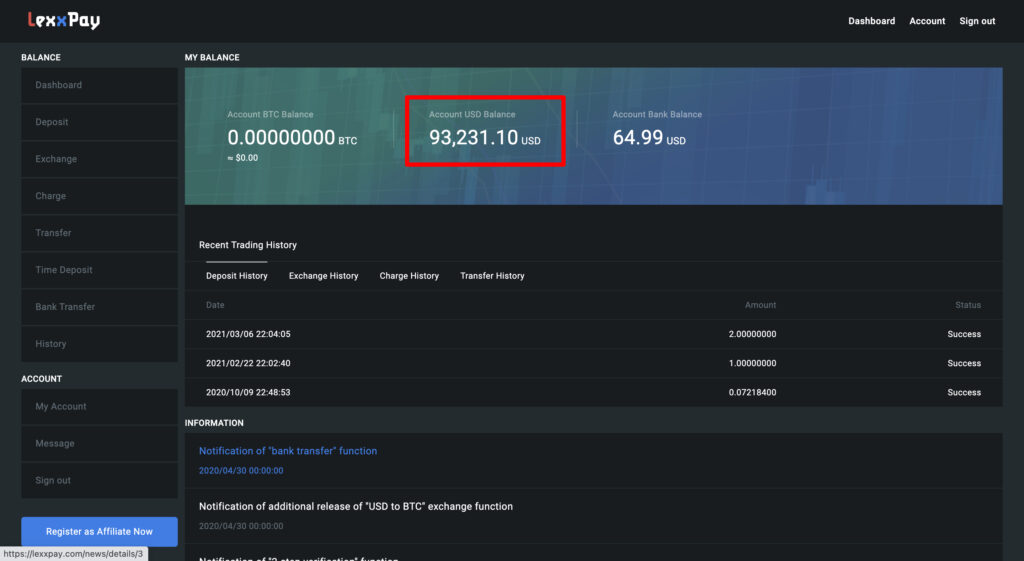The image size is (1024, 561).
Task: Click the ≈ $0.00 BTC estimate
Action: tap(242, 158)
